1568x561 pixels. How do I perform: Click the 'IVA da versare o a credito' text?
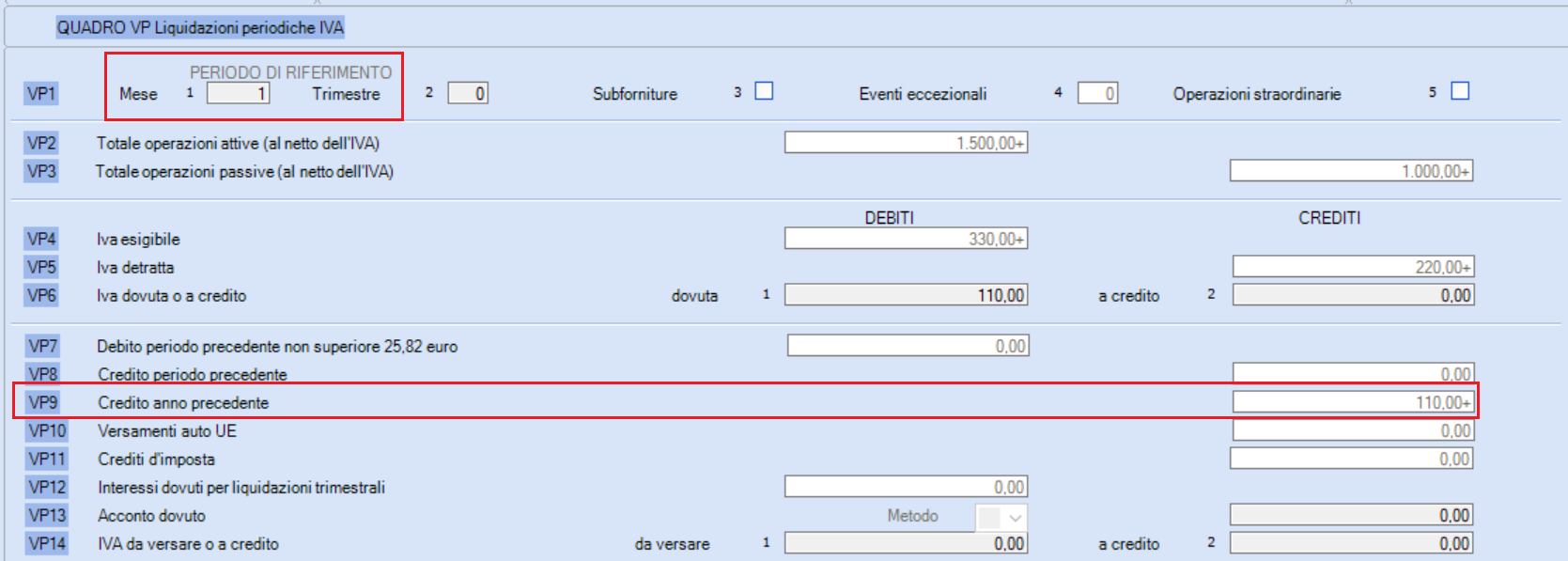point(188,544)
